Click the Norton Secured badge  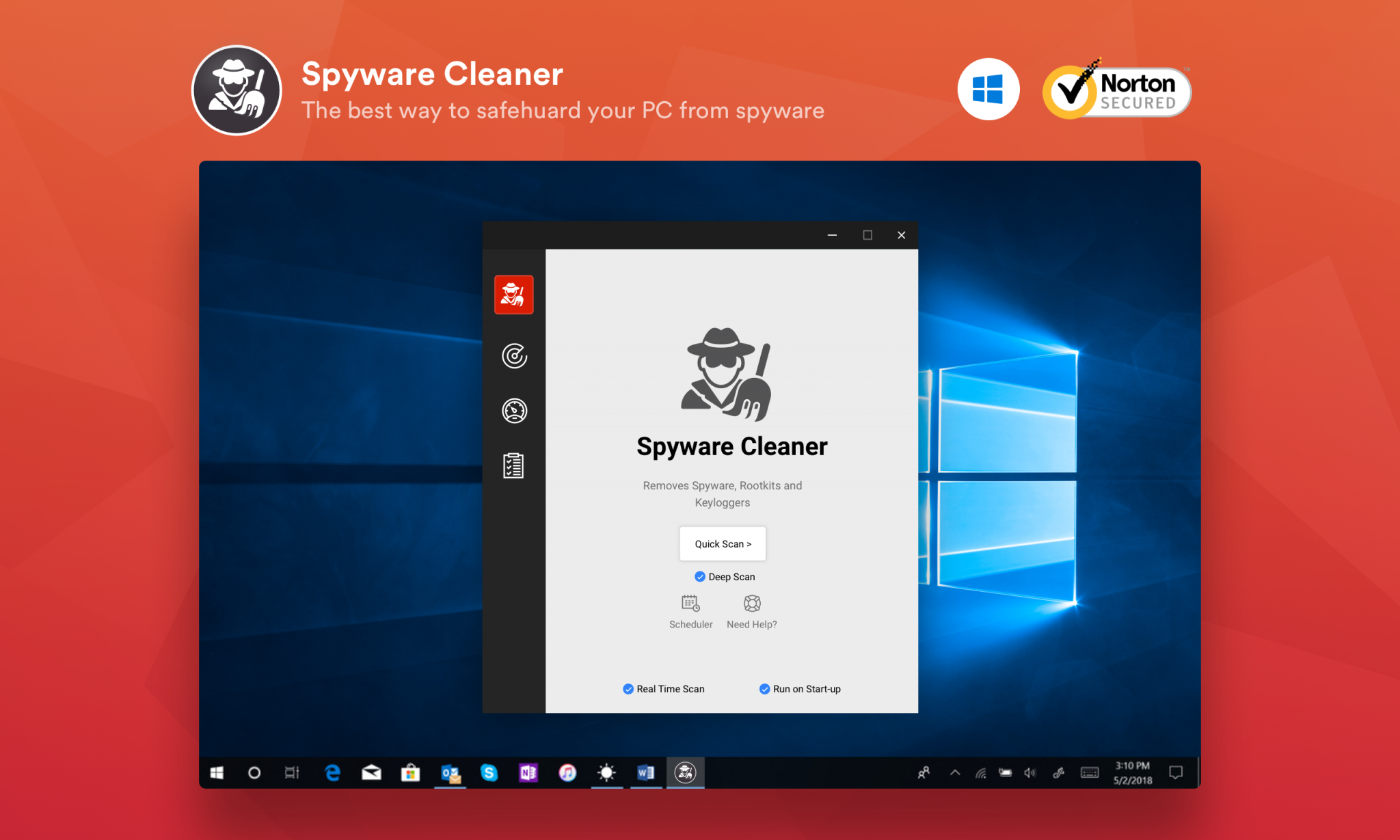pyautogui.click(x=1117, y=90)
